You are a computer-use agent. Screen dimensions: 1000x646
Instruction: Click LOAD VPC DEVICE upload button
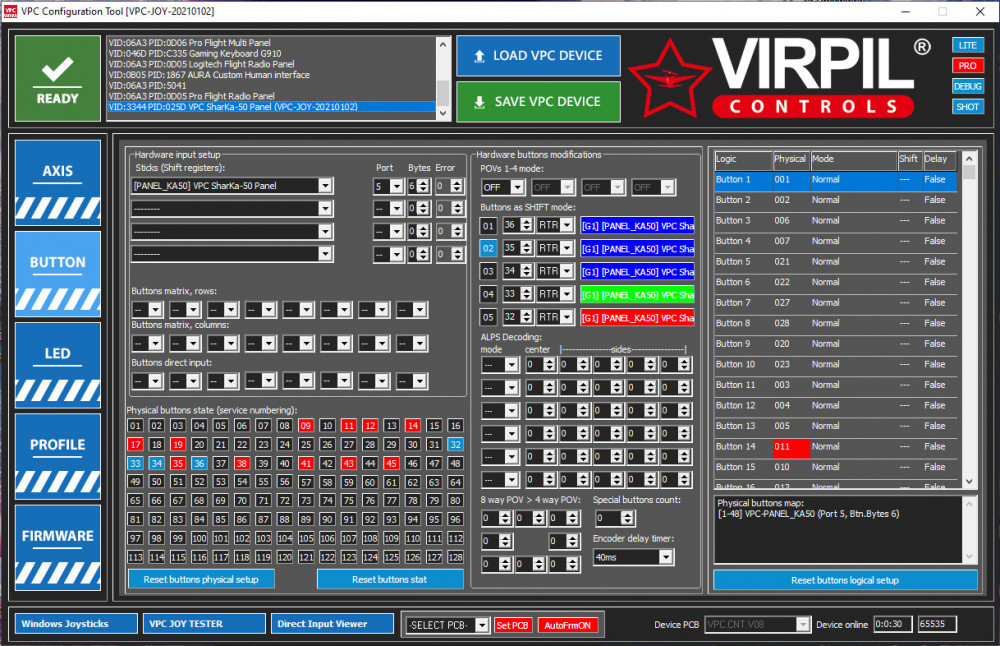pyautogui.click(x=538, y=56)
